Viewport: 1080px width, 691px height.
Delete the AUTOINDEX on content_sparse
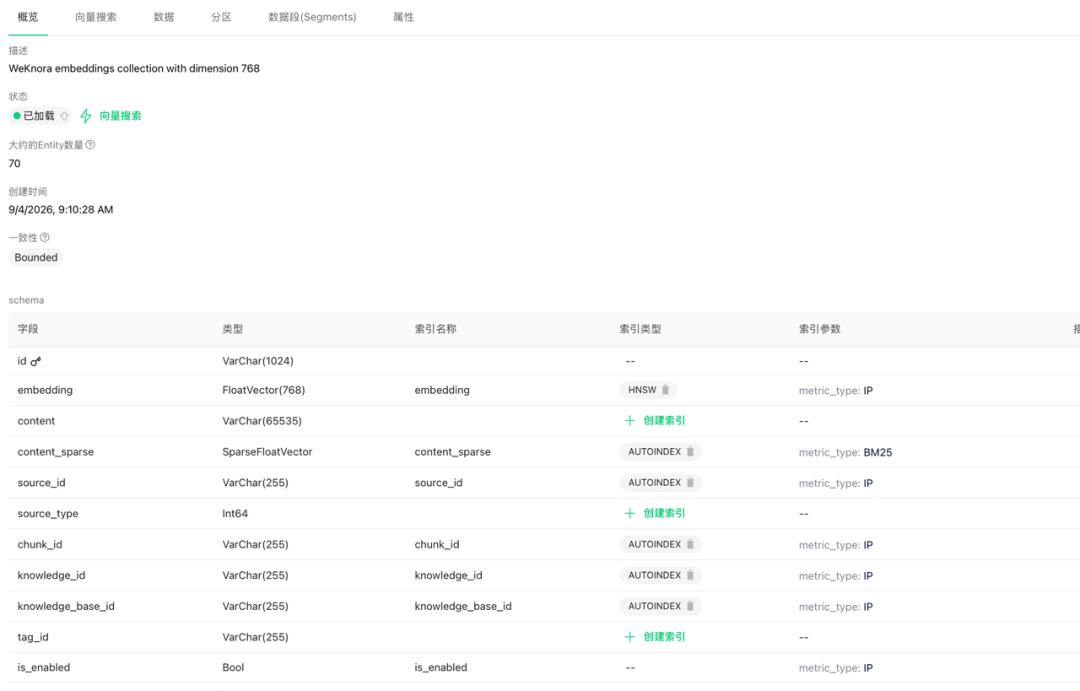[690, 452]
